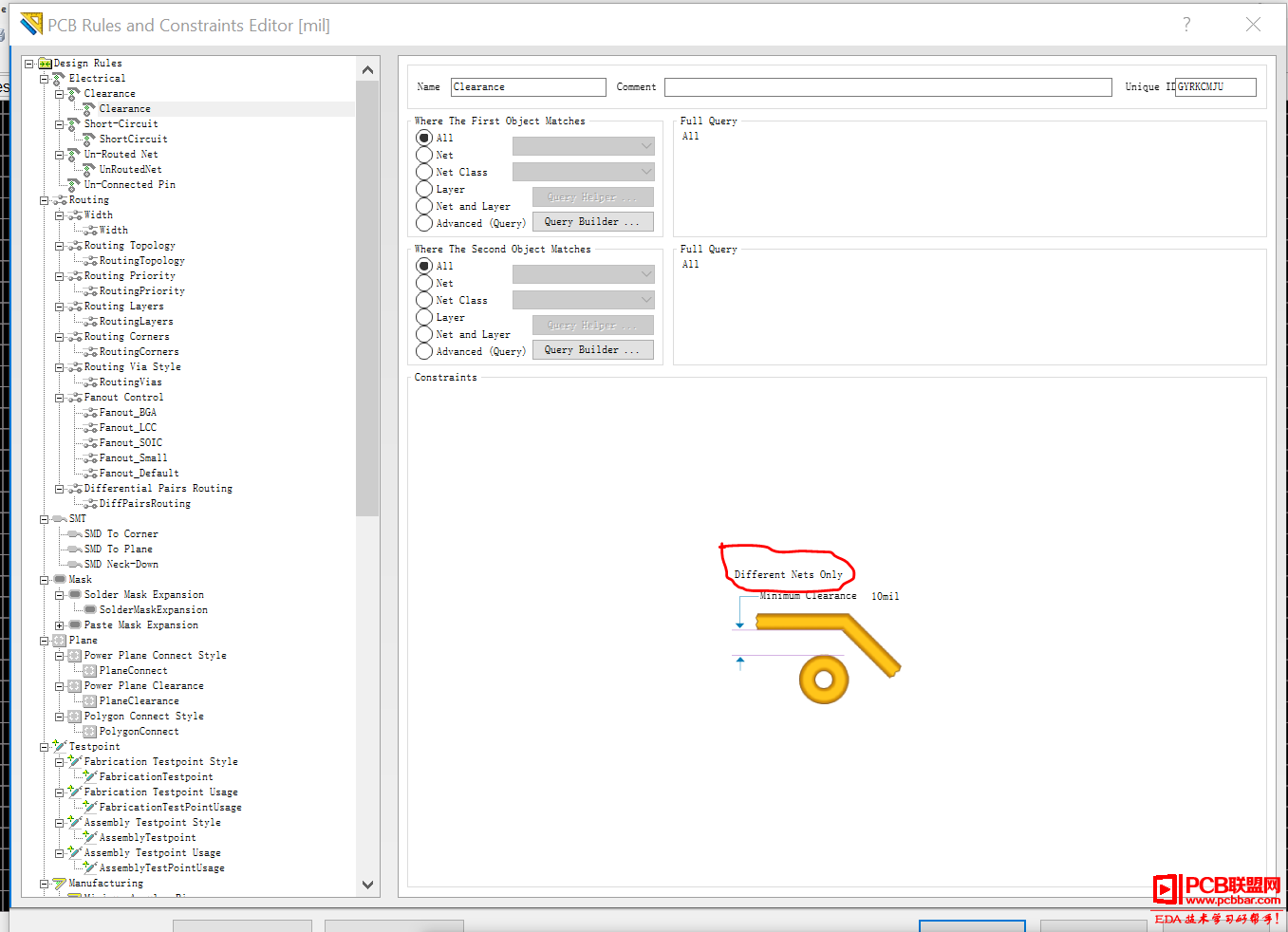The image size is (1288, 932).
Task: Click the PolygonConnect rule icon
Action: coord(89,732)
